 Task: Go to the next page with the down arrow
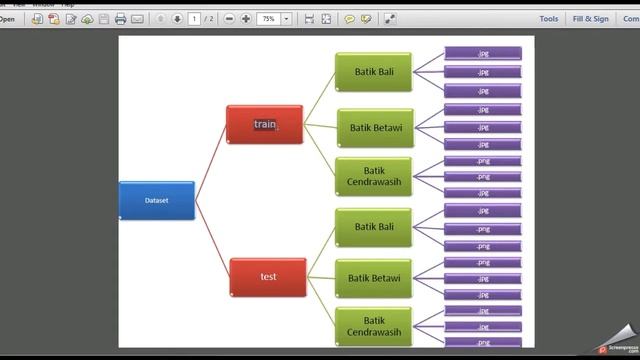(177, 19)
